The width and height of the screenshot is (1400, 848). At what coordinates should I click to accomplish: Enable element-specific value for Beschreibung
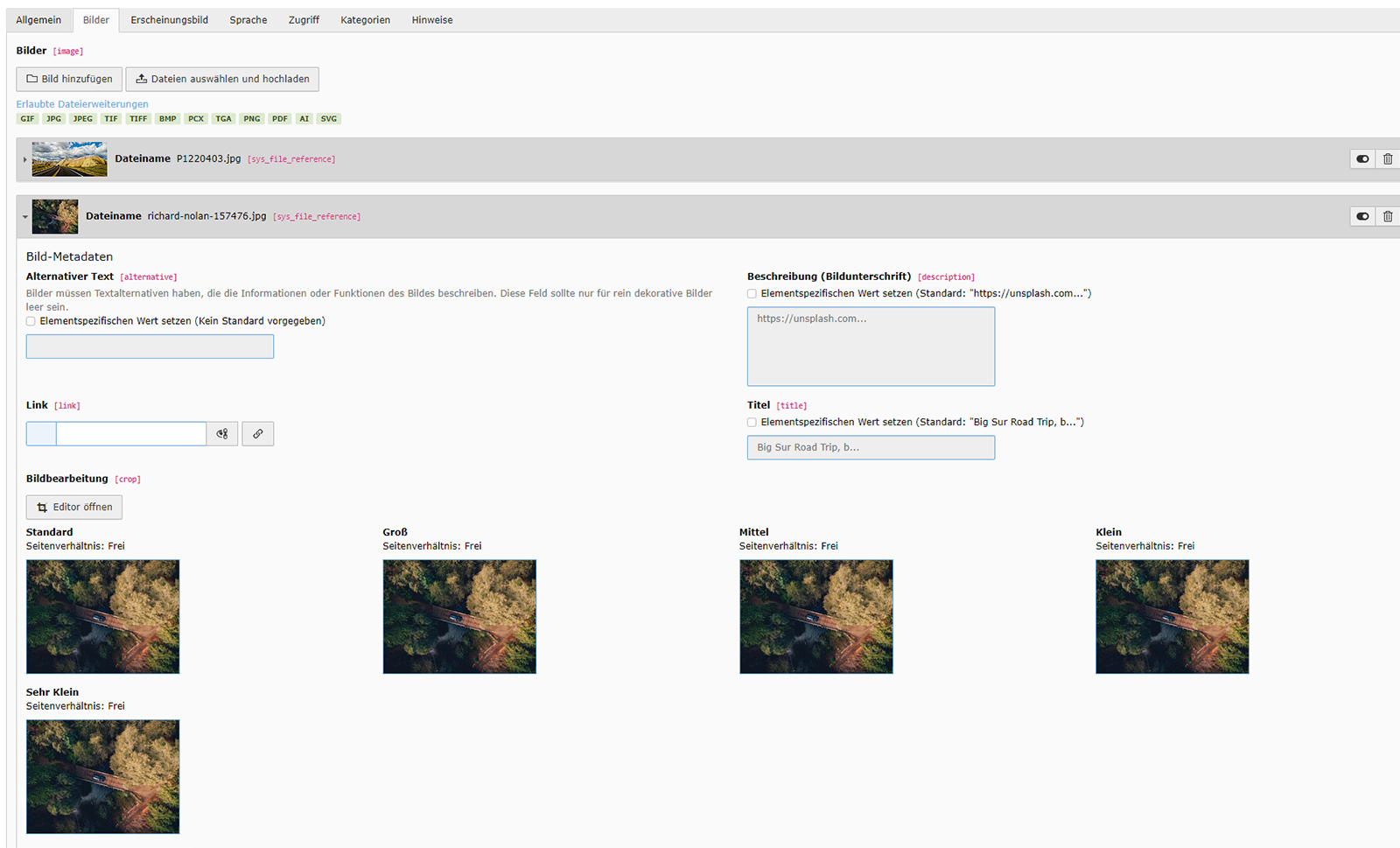pos(752,294)
